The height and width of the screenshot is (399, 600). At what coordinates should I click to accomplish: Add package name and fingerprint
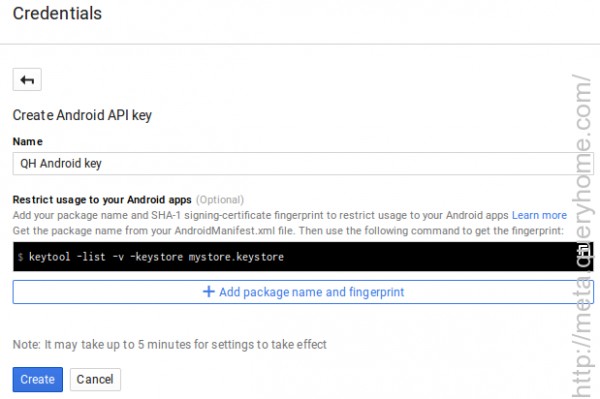click(303, 292)
